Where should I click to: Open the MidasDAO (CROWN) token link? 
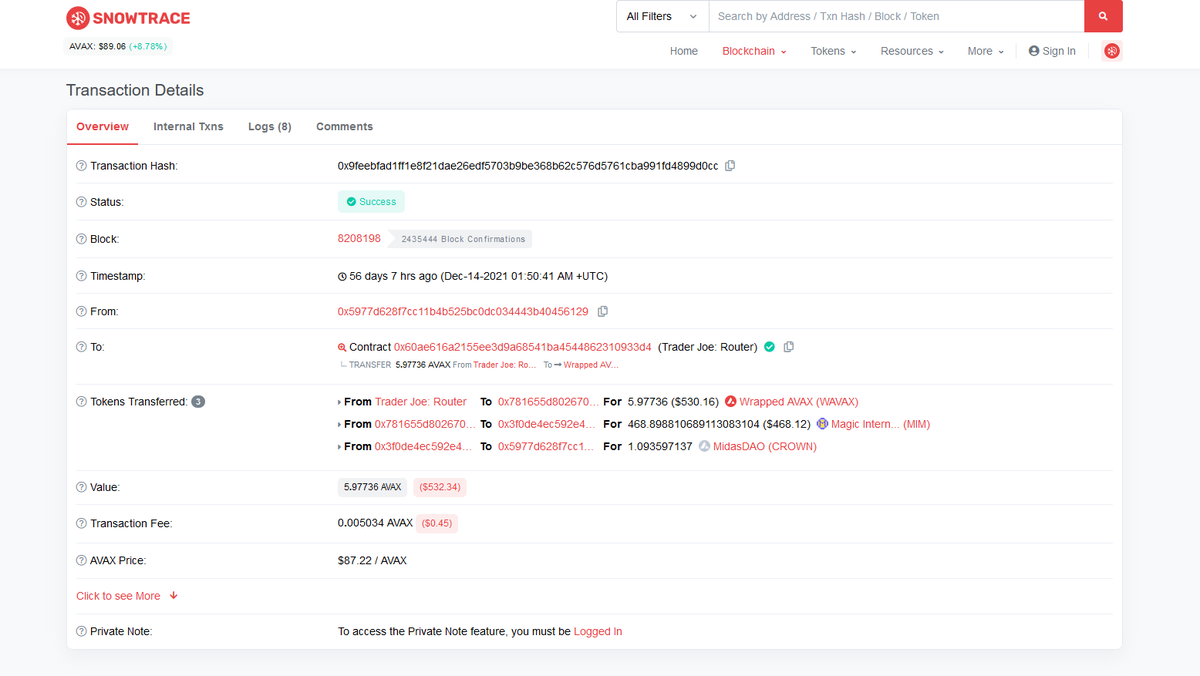coord(765,446)
